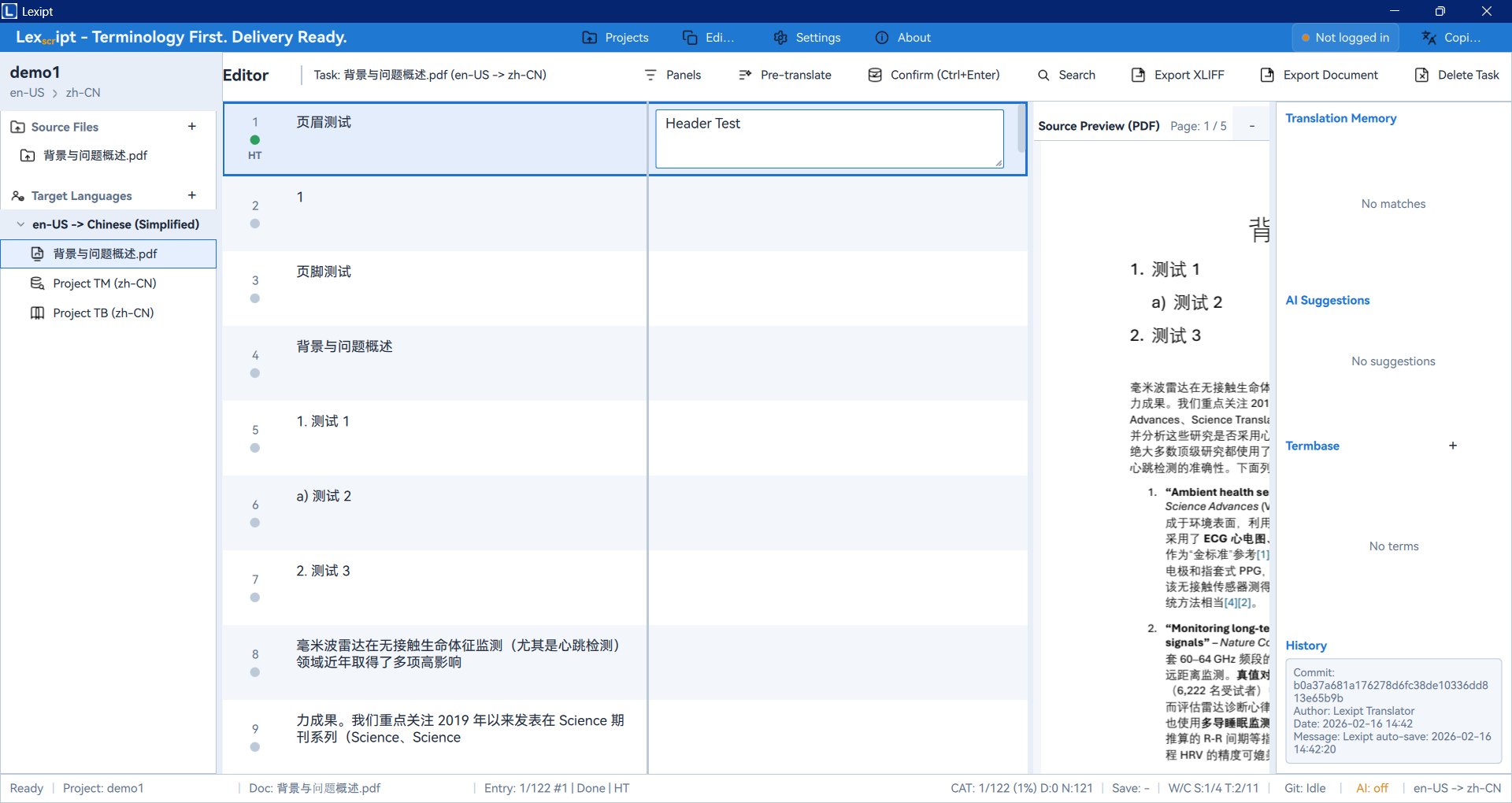Add a new source file with plus icon
The image size is (1512, 803).
[x=192, y=127]
